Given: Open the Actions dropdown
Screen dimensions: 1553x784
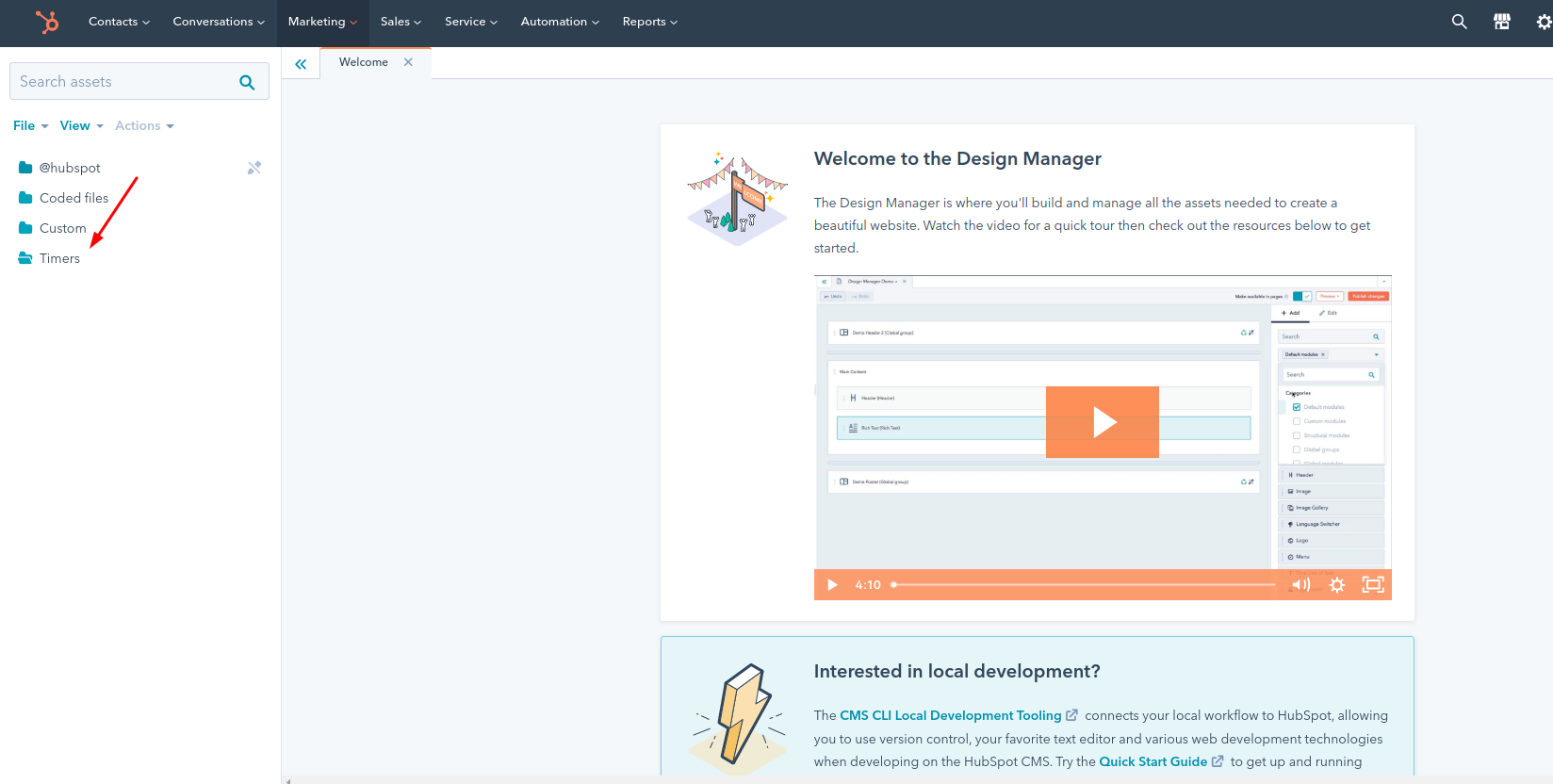Looking at the screenshot, I should pos(145,125).
